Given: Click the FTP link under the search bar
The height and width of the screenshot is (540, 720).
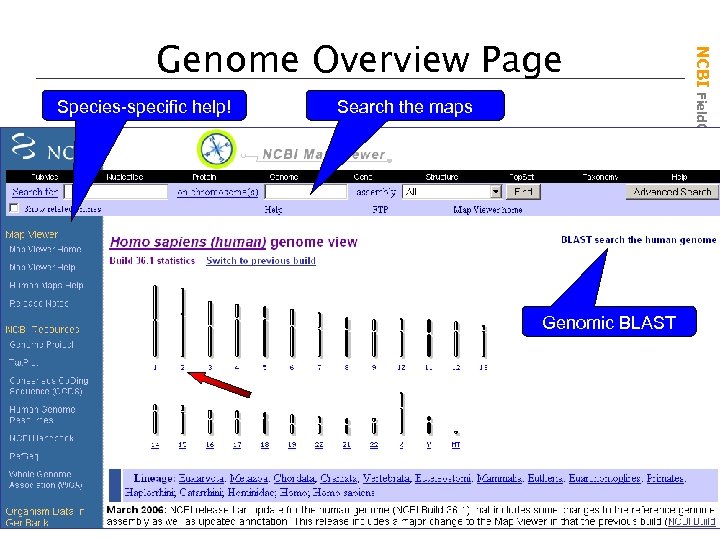Looking at the screenshot, I should (x=380, y=209).
